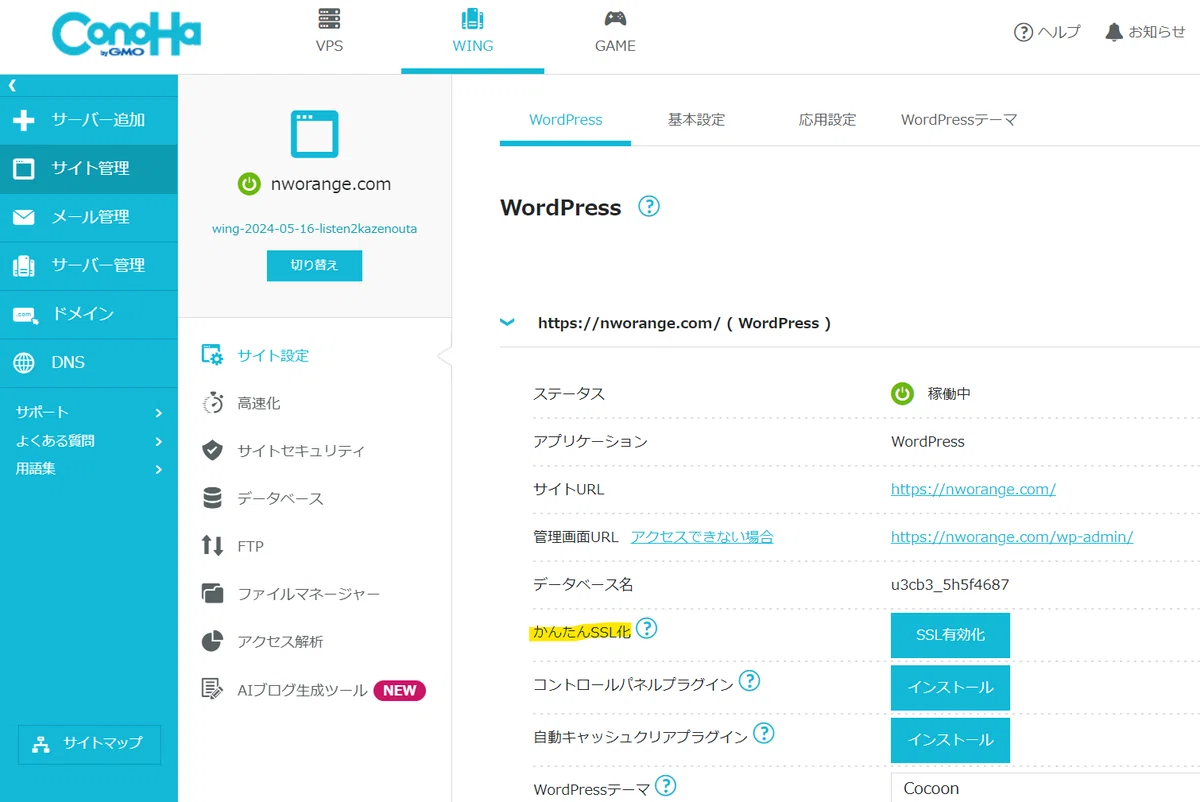Open the サイトマップ button
Viewport: 1200px width, 802px height.
coord(89,744)
